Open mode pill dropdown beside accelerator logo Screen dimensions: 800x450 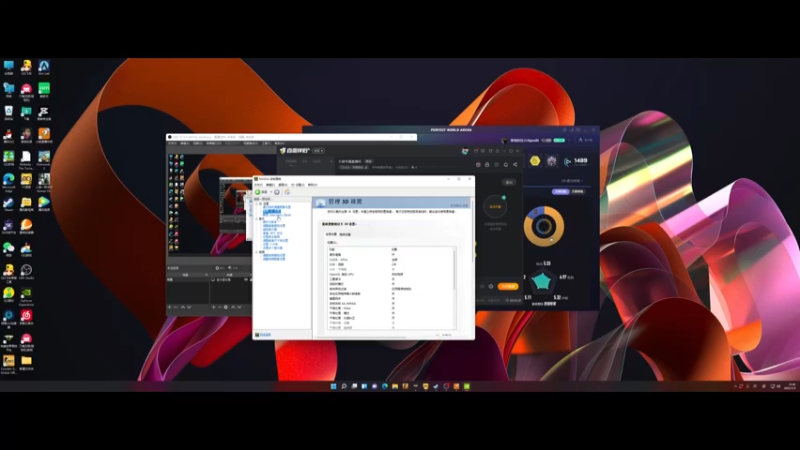pyautogui.click(x=318, y=151)
